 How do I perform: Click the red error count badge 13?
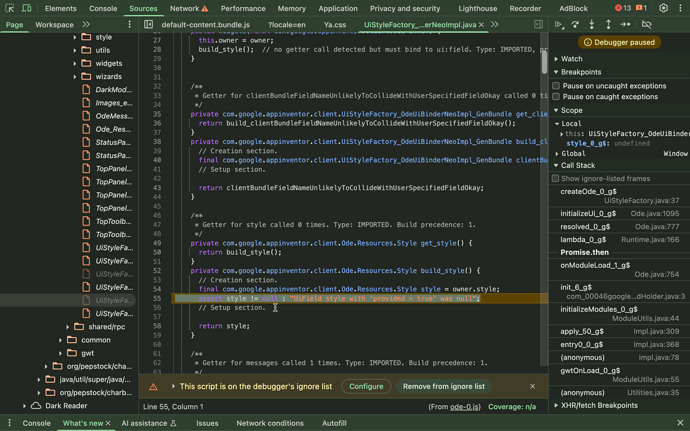(623, 8)
